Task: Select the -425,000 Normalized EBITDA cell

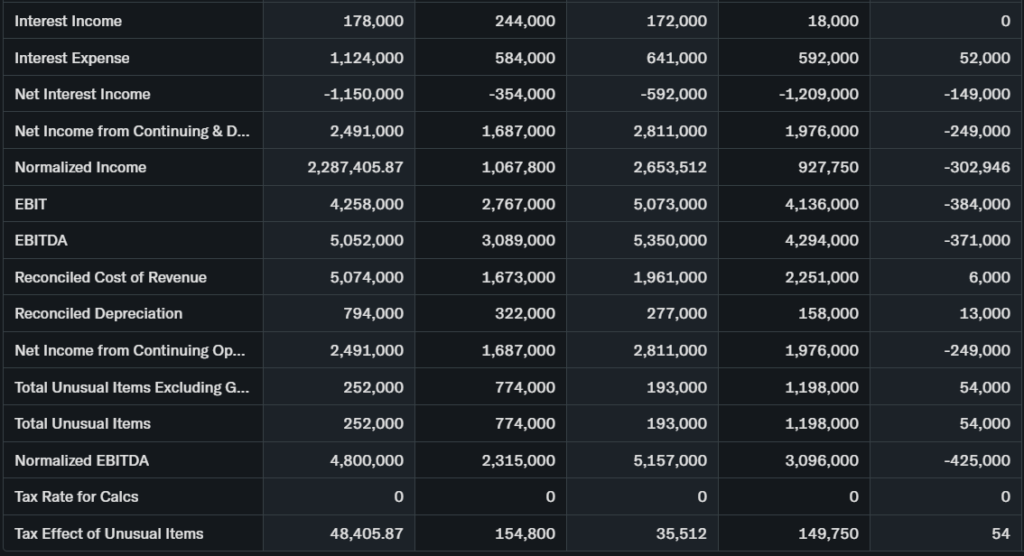Action: pos(976,460)
